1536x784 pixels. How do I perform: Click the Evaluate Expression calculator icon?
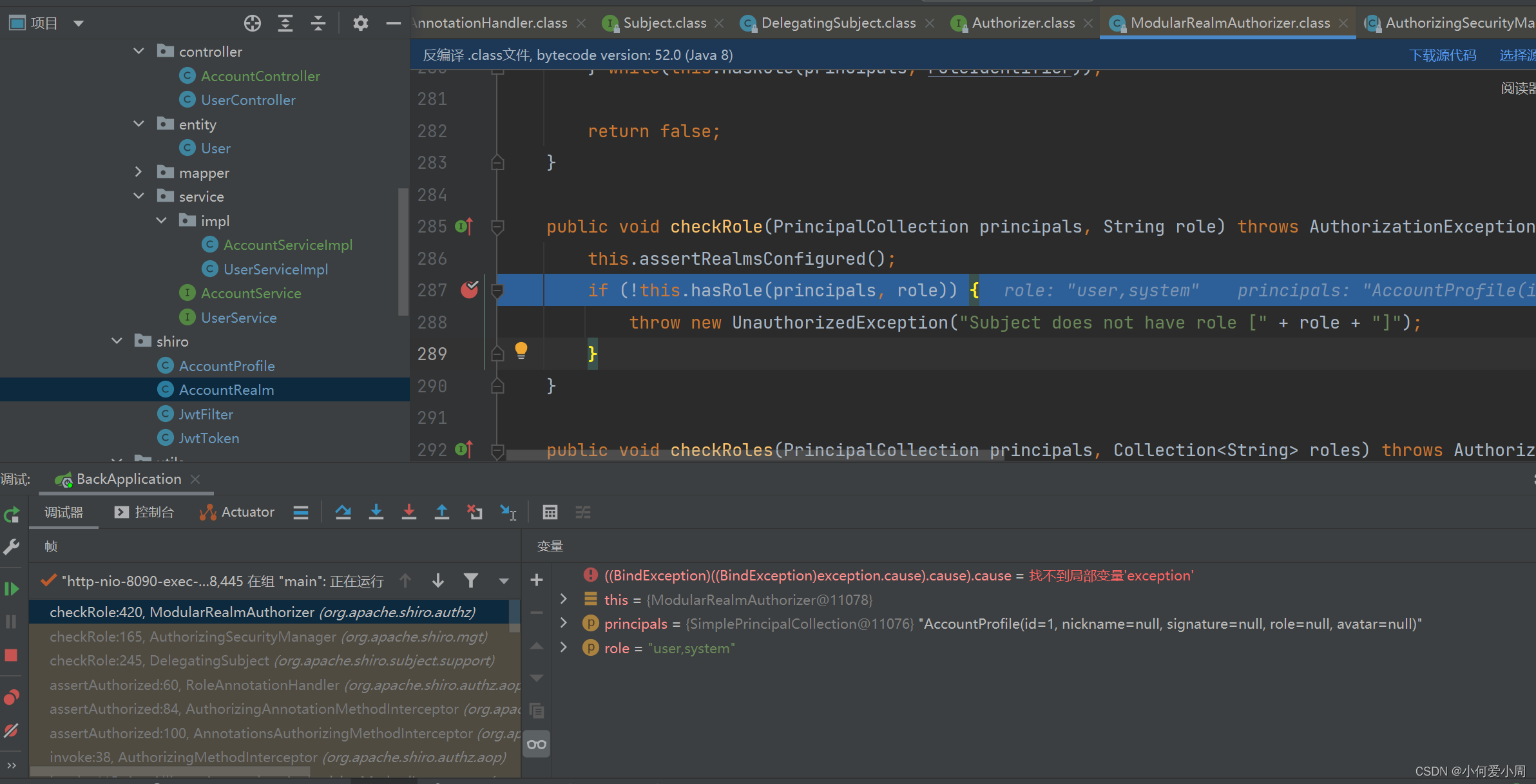[x=550, y=512]
